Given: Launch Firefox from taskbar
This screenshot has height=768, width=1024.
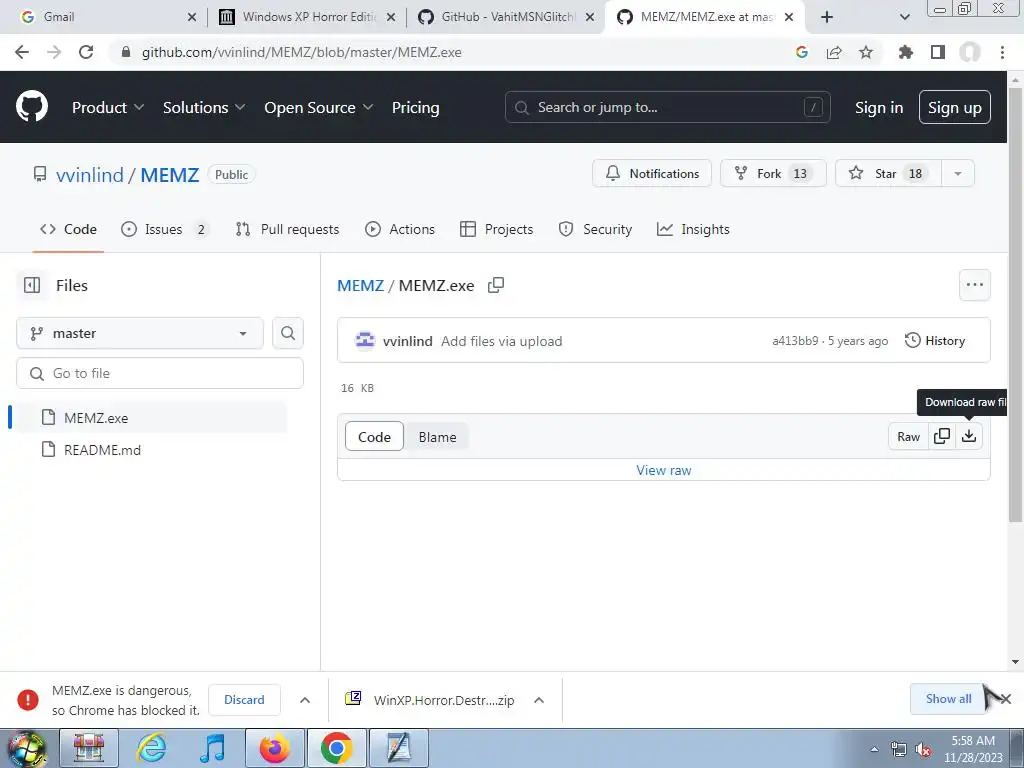Looking at the screenshot, I should 274,748.
